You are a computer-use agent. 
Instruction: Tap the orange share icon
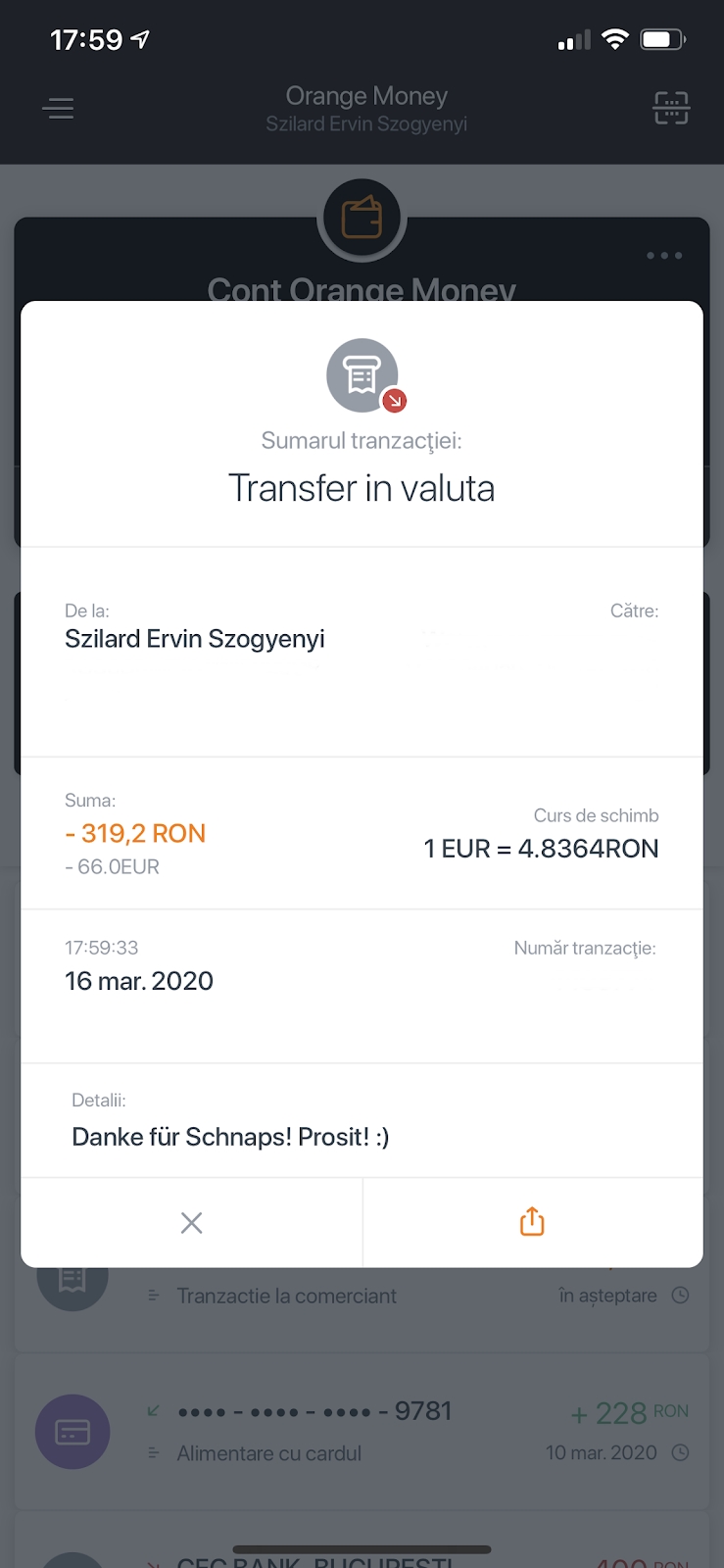pyautogui.click(x=532, y=1222)
